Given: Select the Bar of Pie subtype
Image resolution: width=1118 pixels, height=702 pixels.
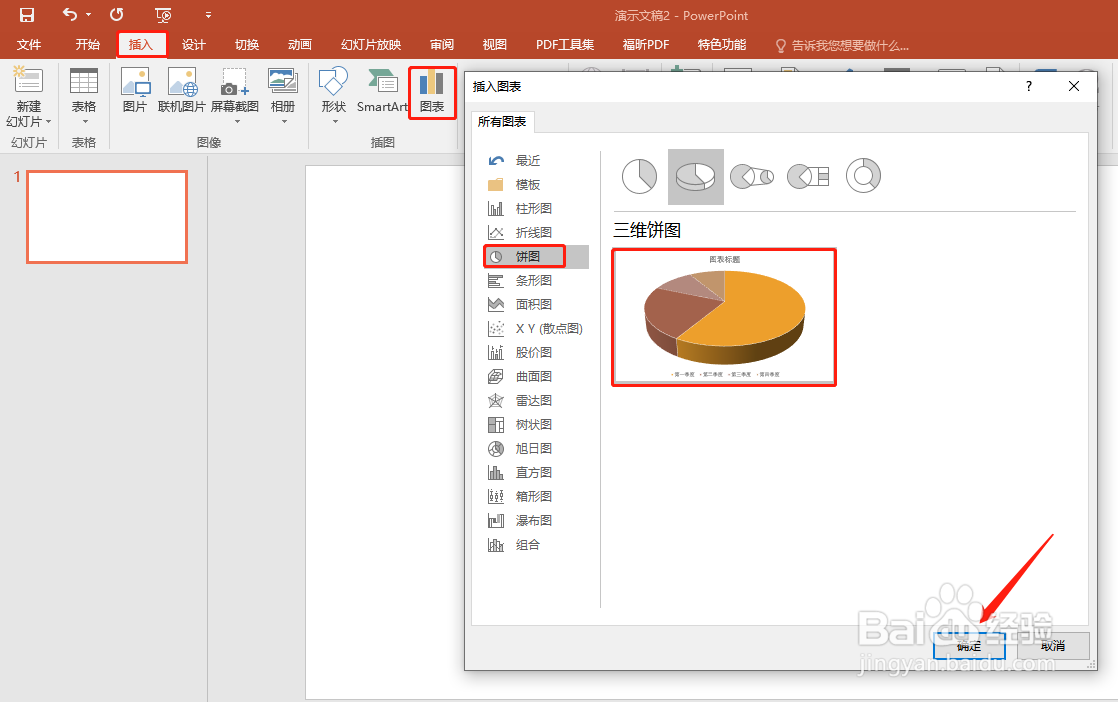Looking at the screenshot, I should click(808, 176).
